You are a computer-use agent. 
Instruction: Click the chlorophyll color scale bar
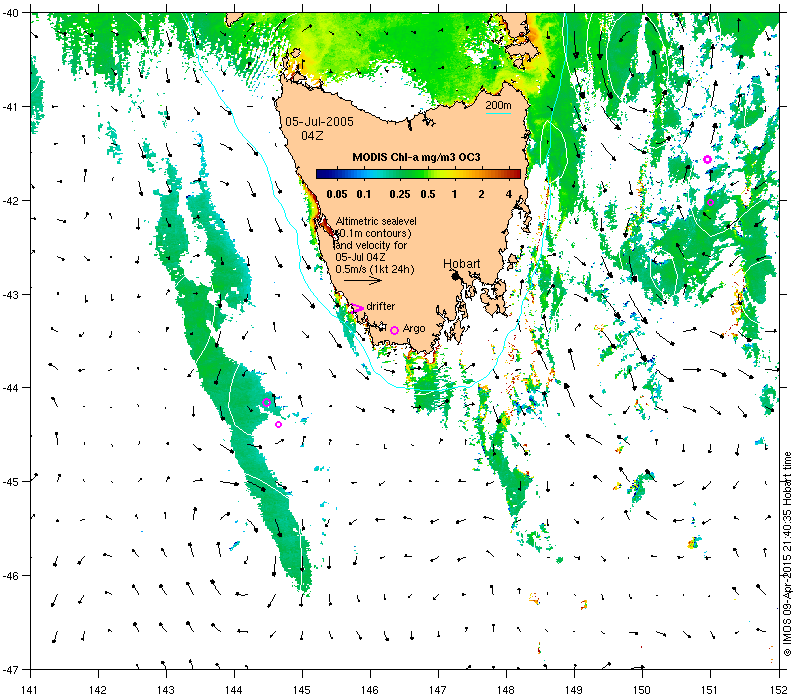(418, 174)
